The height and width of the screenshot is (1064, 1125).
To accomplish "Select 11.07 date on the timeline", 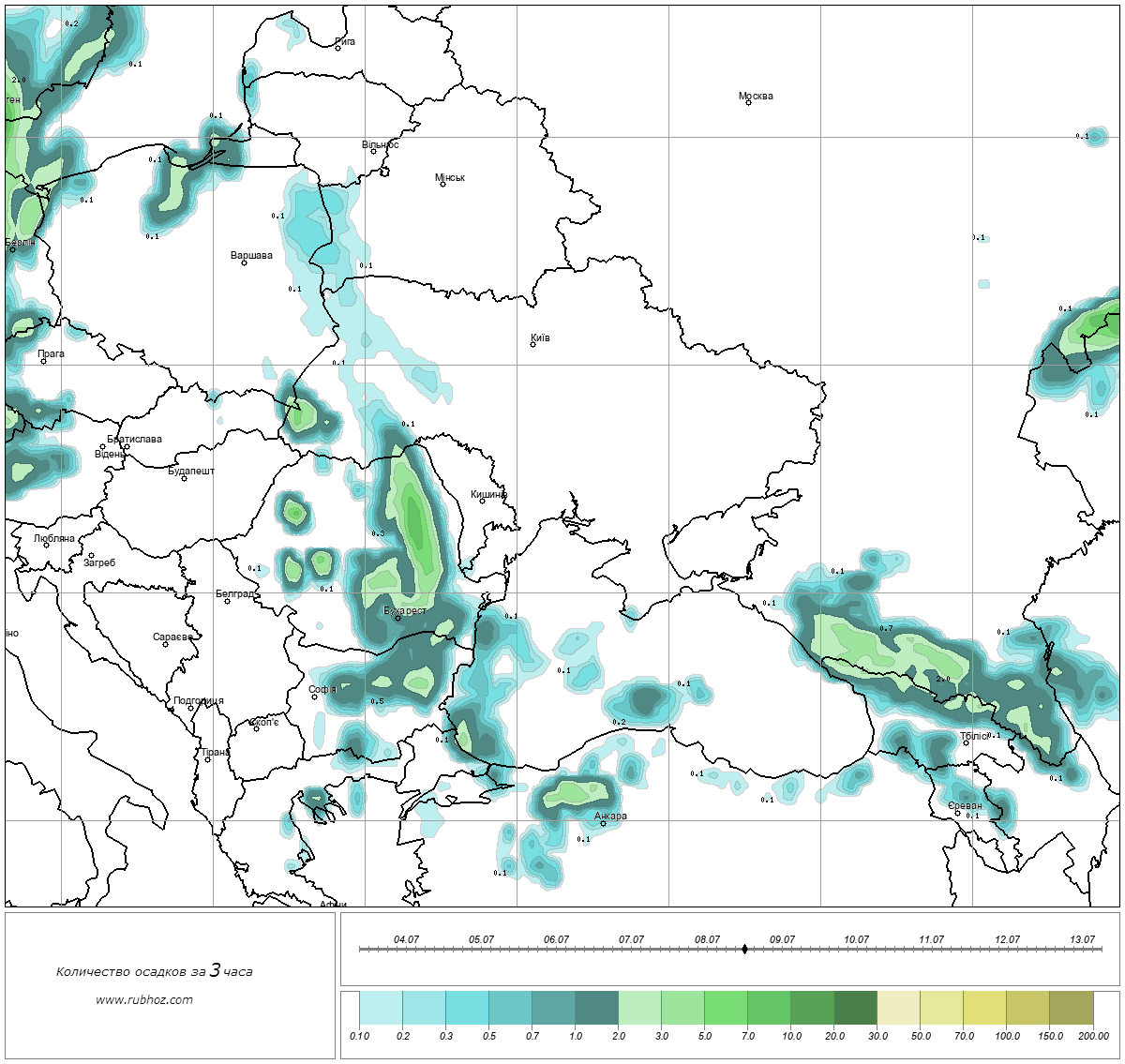I will (x=931, y=949).
